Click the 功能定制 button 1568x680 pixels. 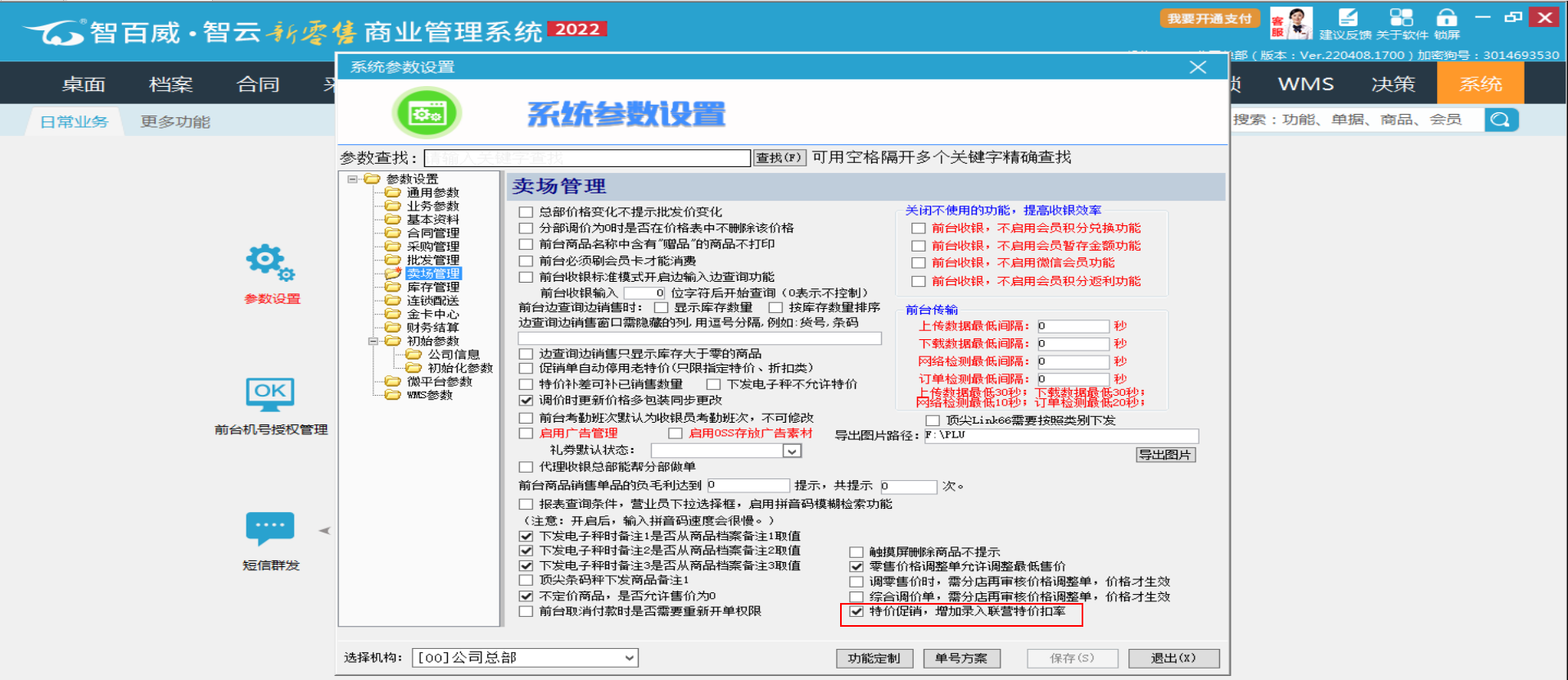tap(874, 658)
